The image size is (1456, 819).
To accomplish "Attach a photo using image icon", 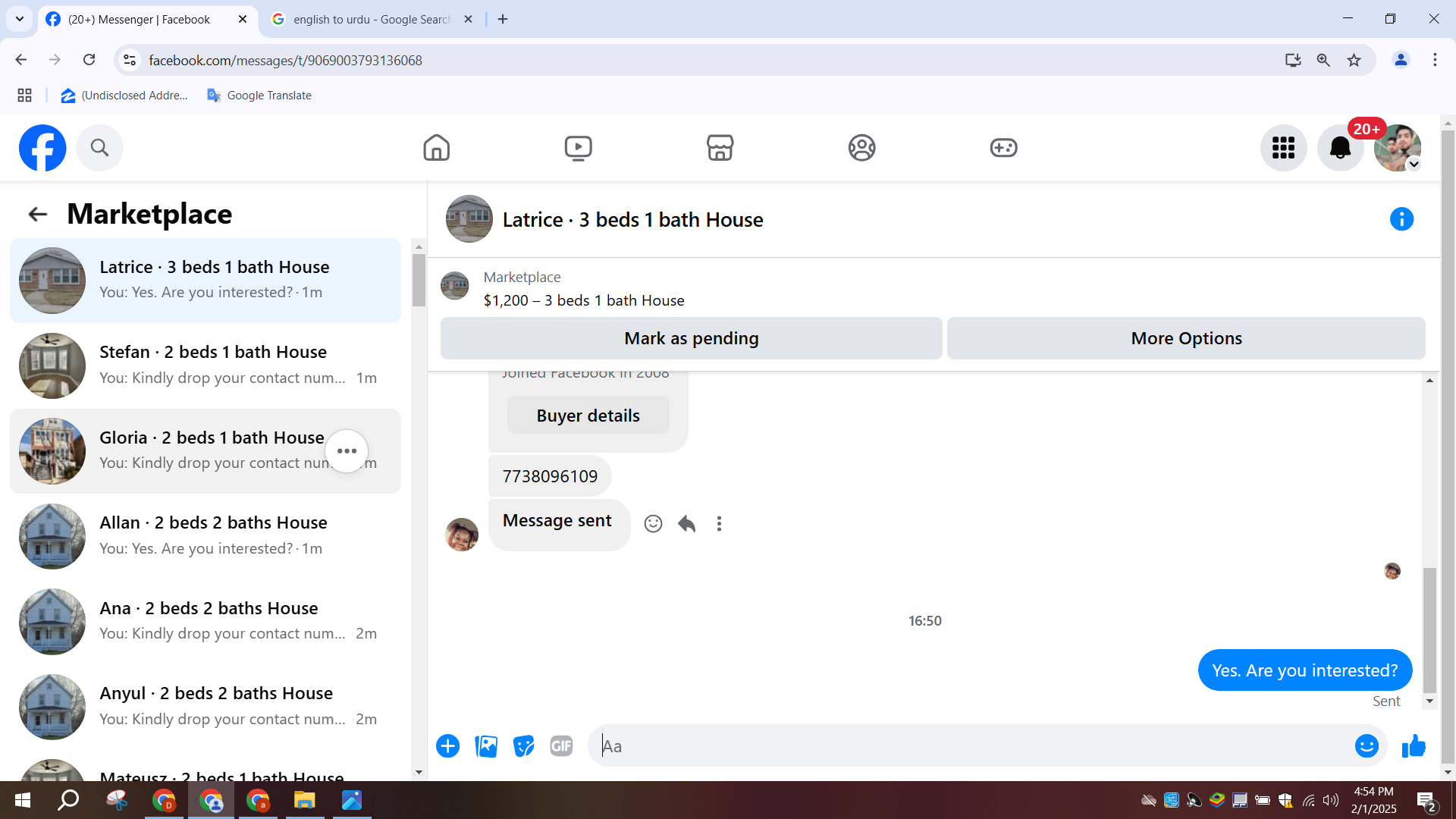I will (x=486, y=746).
